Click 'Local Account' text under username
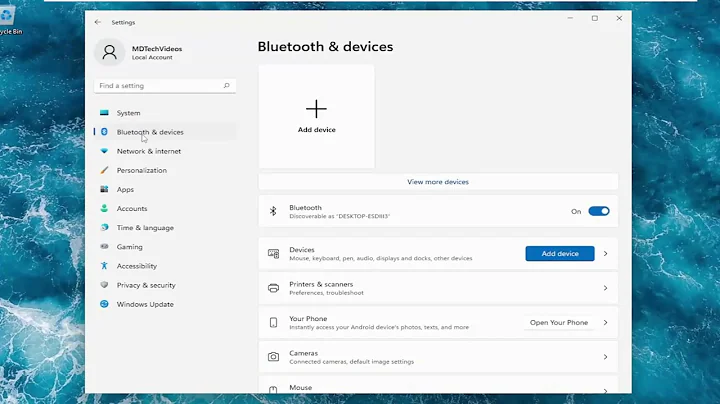 [x=152, y=57]
